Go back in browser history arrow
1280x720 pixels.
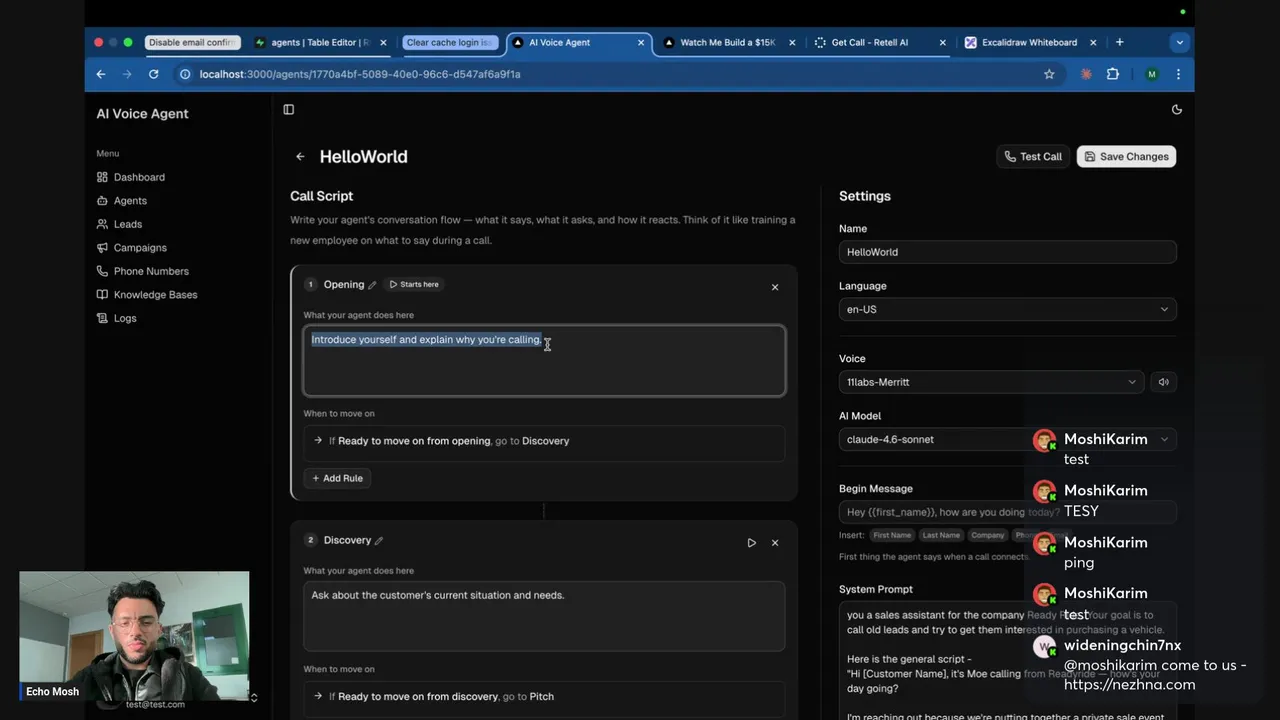point(101,74)
